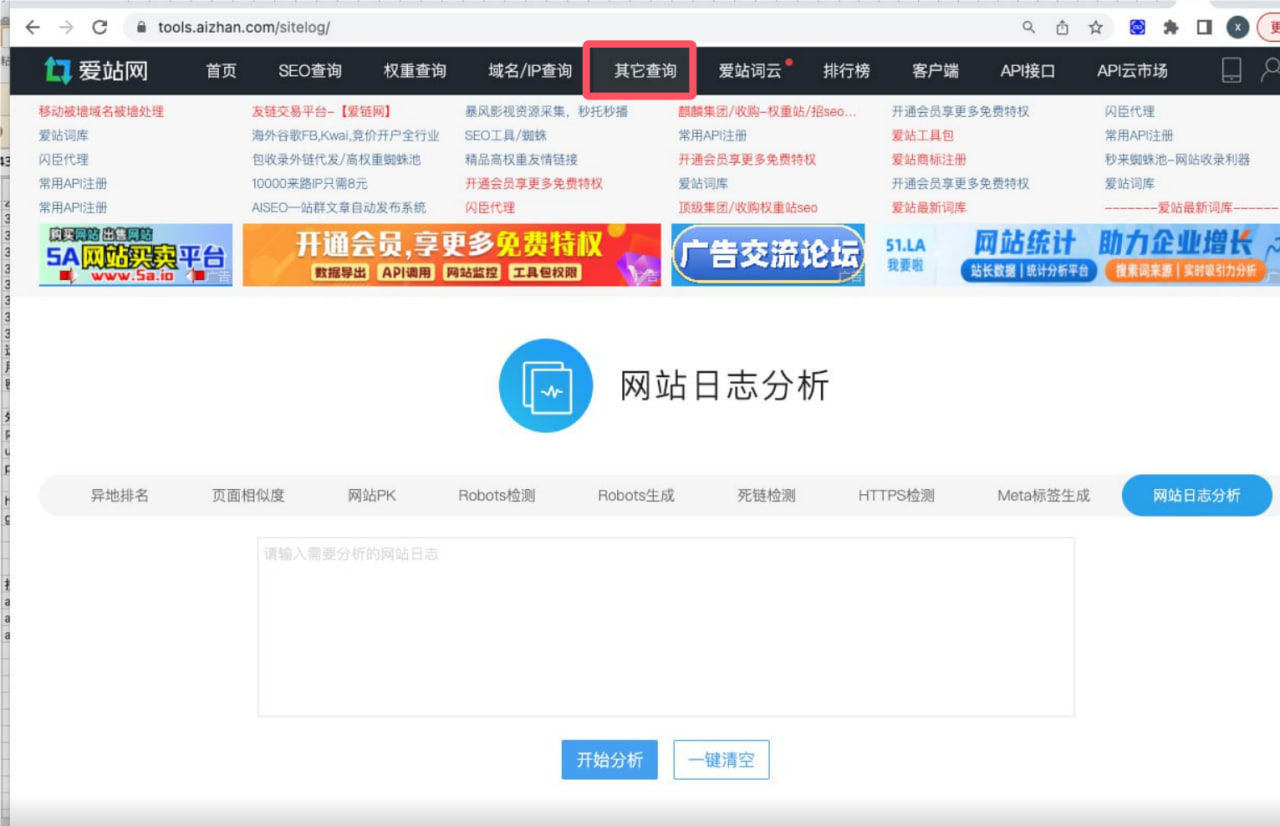This screenshot has height=826, width=1280.
Task: Click the website log input textarea
Action: point(666,627)
